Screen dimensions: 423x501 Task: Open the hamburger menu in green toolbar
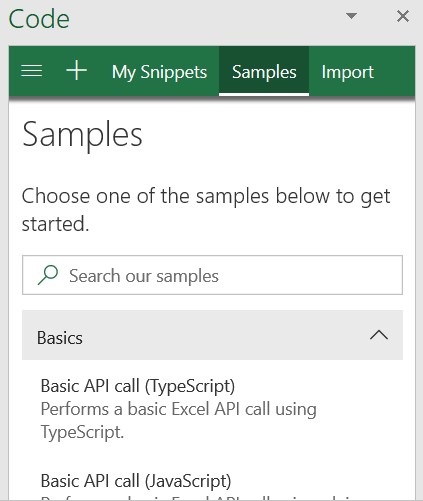click(x=32, y=71)
